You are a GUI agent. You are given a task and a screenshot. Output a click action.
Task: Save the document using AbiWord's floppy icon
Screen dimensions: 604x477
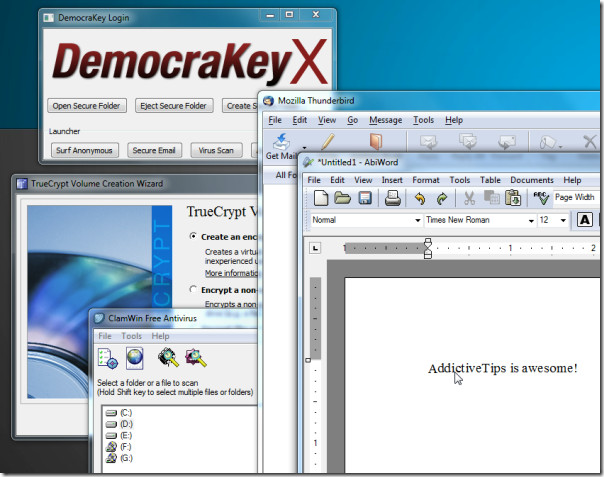365,198
